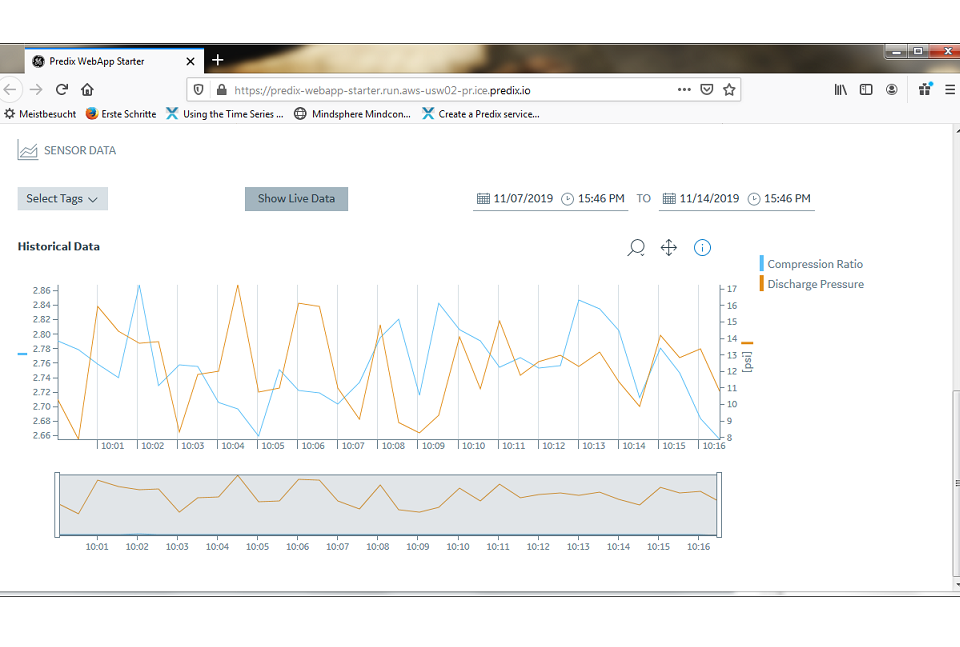Image resolution: width=960 pixels, height=647 pixels.
Task: Click the chart zoom magnifier icon
Action: pyautogui.click(x=636, y=248)
